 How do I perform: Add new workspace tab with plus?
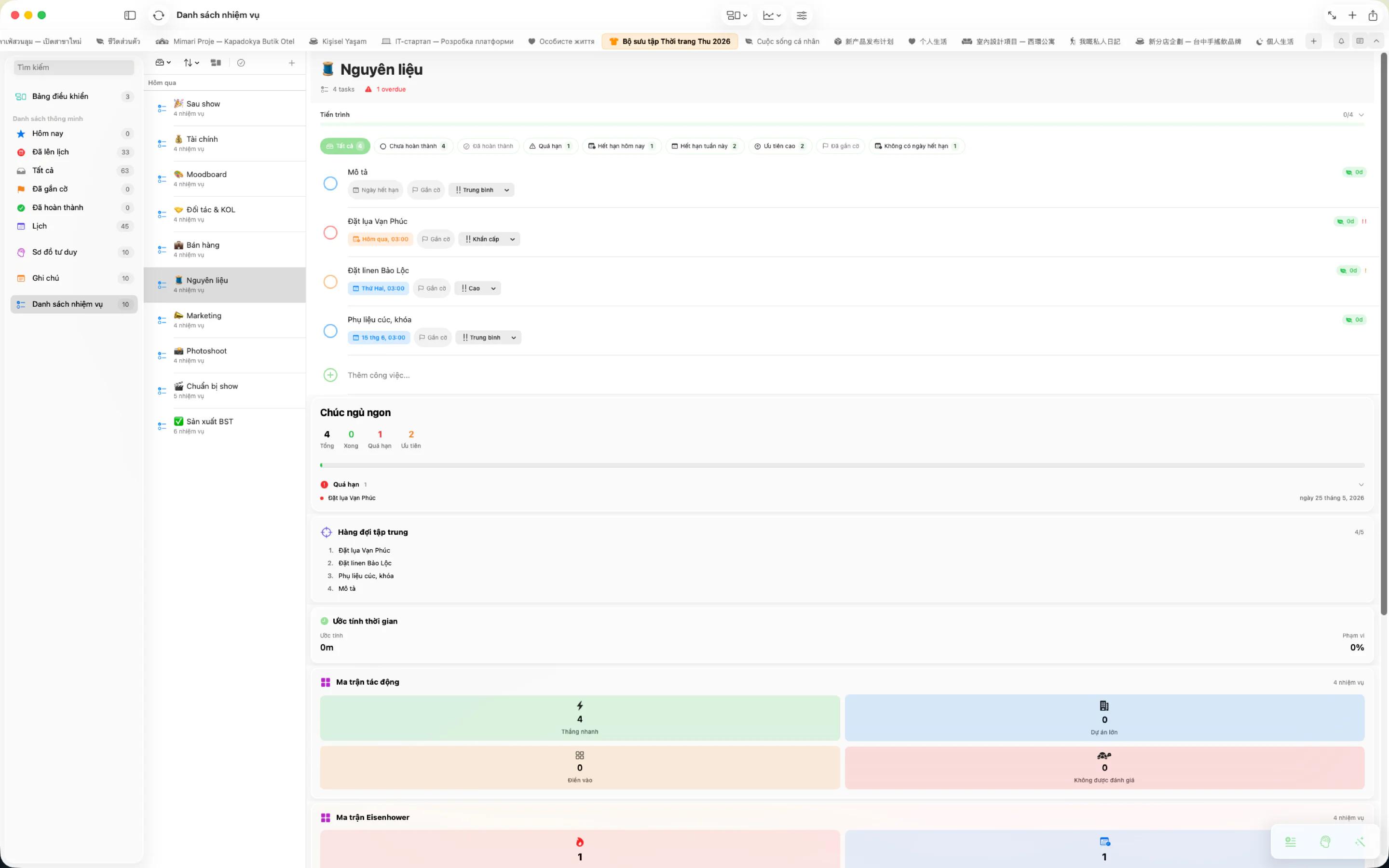click(1313, 41)
